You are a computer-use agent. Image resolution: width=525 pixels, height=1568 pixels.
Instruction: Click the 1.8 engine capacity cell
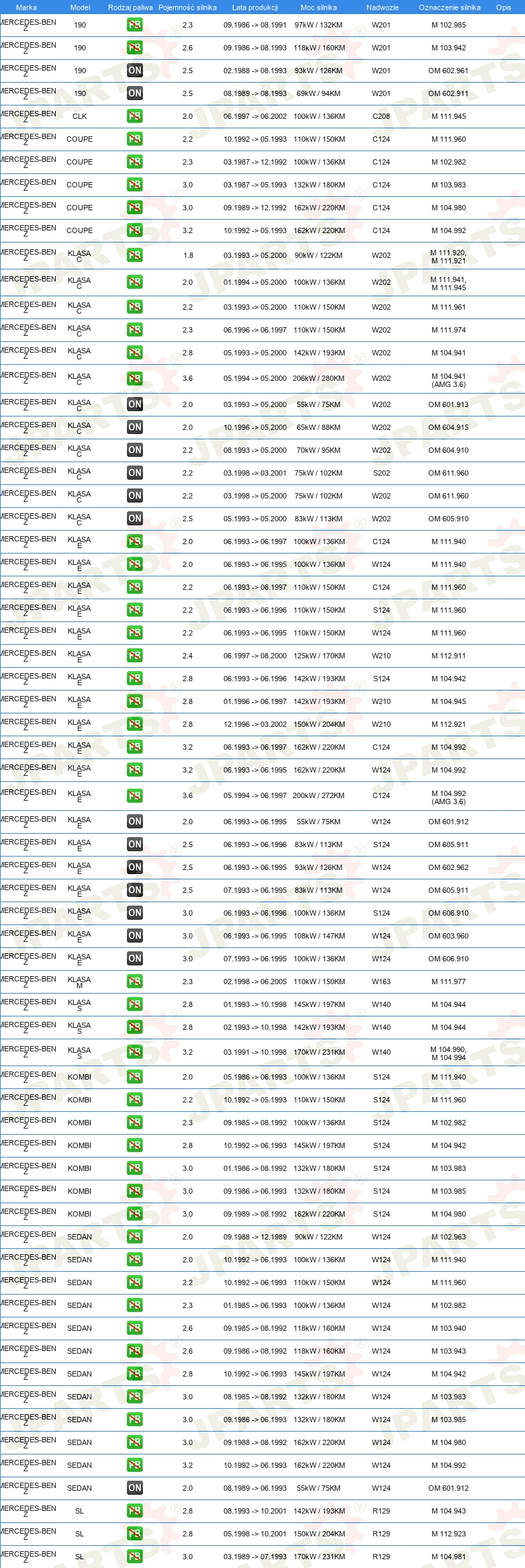click(188, 255)
